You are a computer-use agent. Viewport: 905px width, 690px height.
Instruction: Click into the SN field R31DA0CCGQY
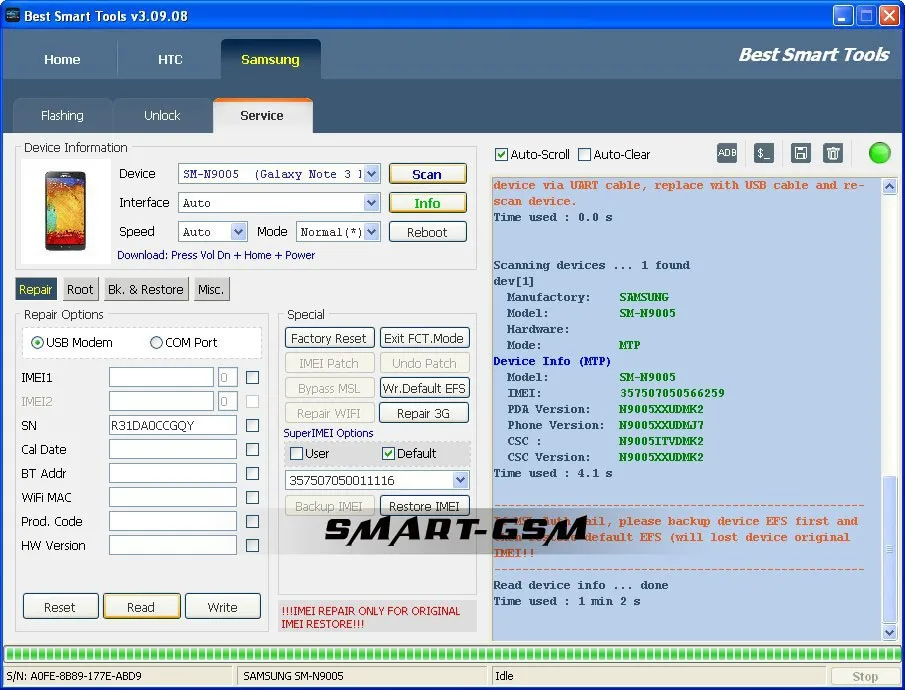pos(173,426)
